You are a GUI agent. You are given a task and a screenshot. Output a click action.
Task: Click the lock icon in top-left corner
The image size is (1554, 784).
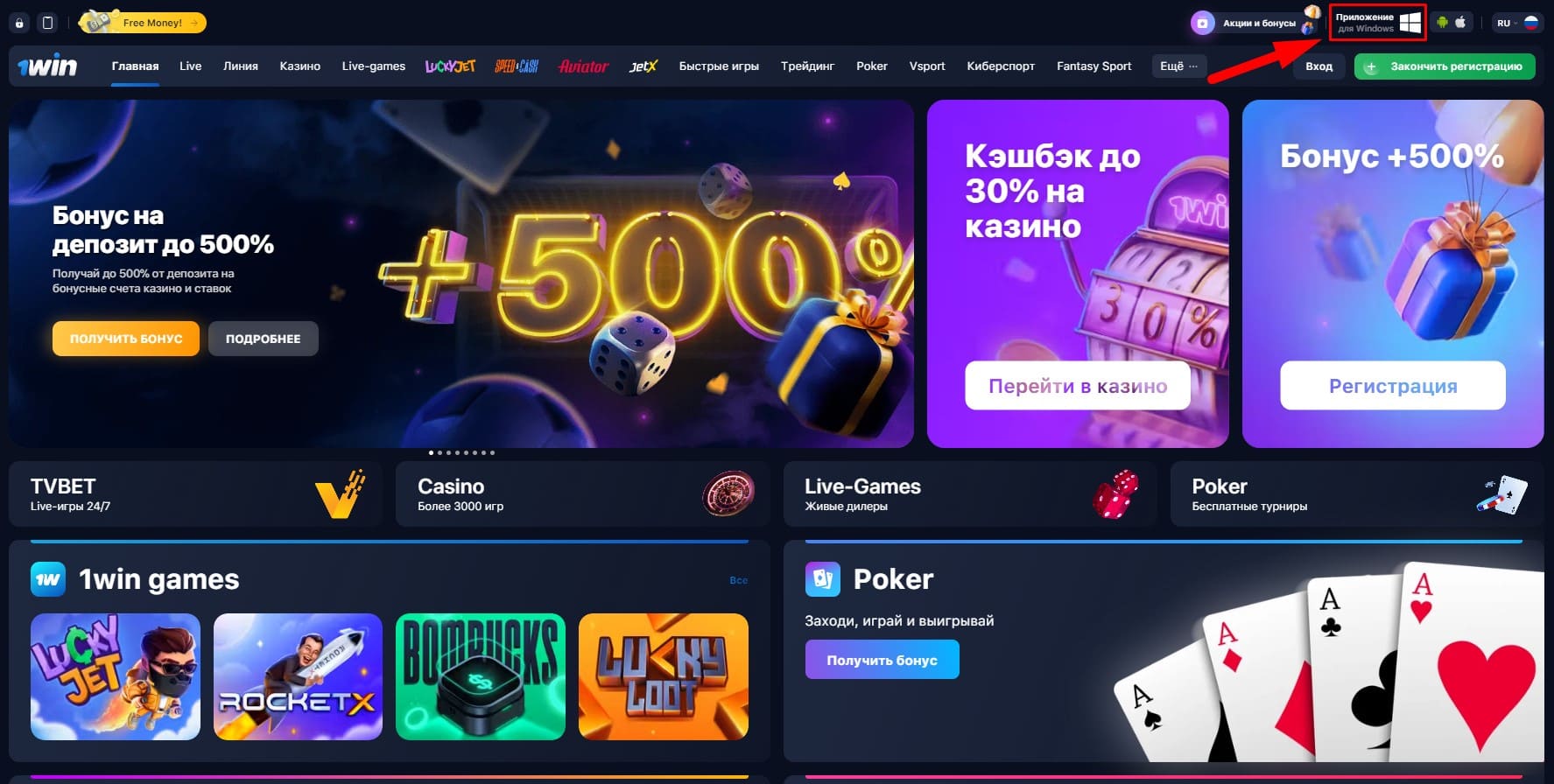point(19,23)
